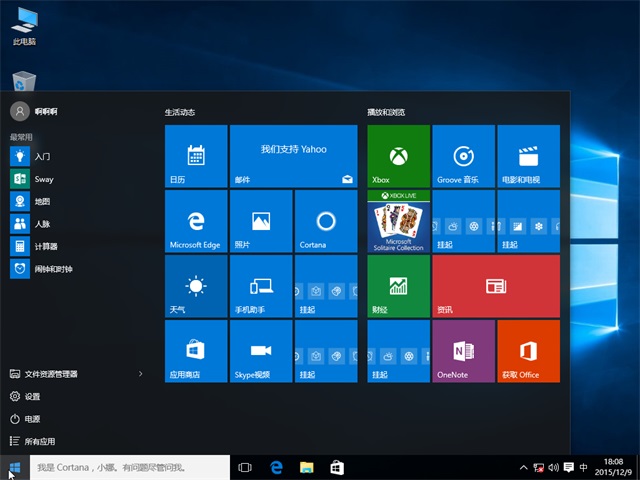Show hidden system tray icons
Viewport: 640px width, 480px height.
pos(524,467)
